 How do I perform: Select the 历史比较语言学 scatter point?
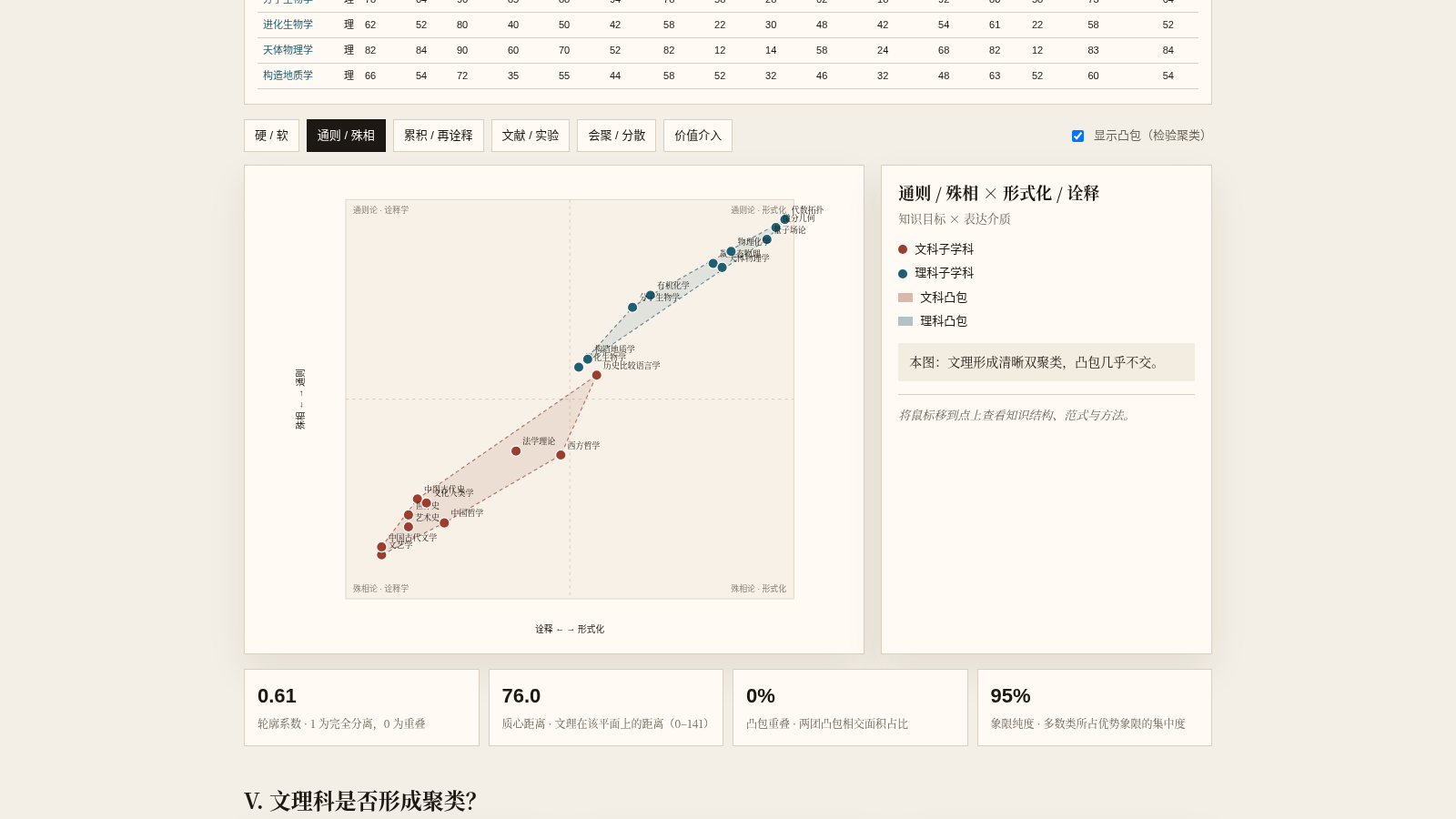coord(597,375)
